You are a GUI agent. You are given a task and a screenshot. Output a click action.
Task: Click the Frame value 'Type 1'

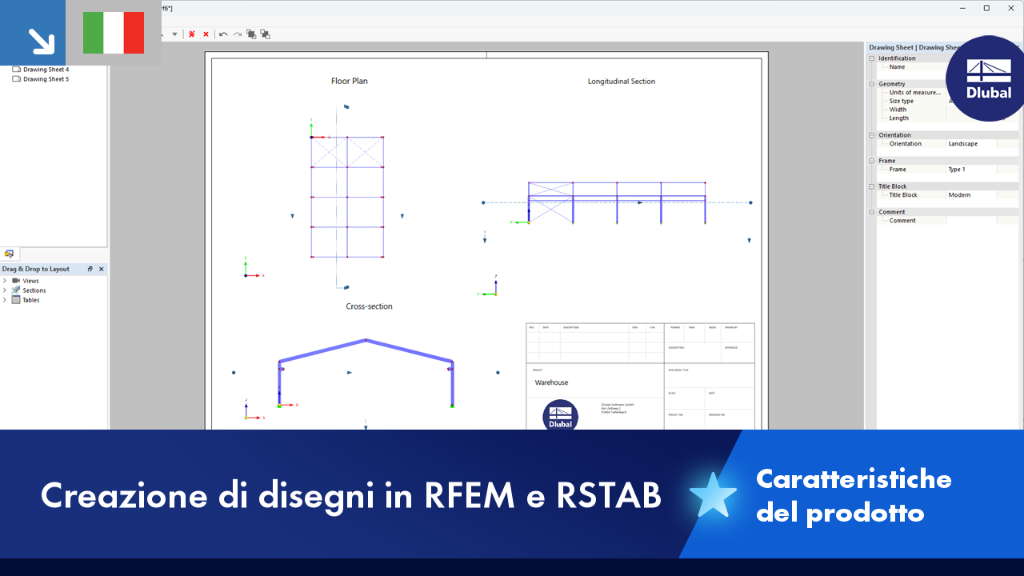coord(972,169)
